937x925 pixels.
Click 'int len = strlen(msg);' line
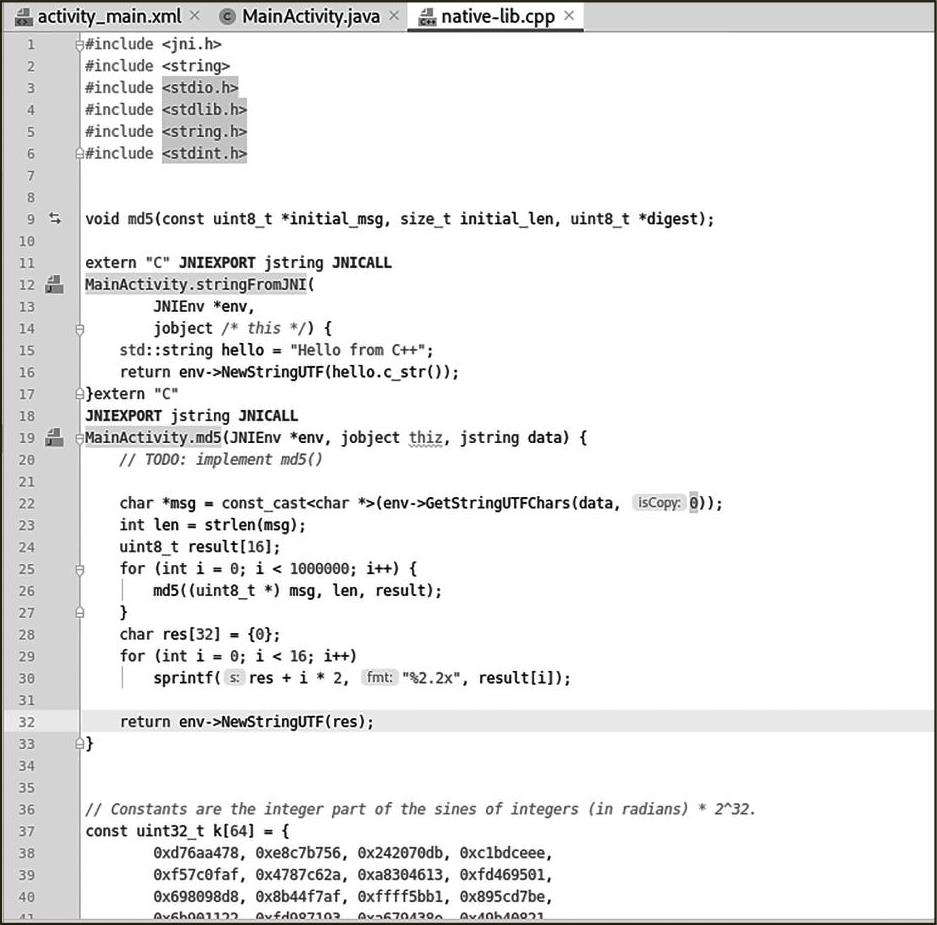coord(212,525)
